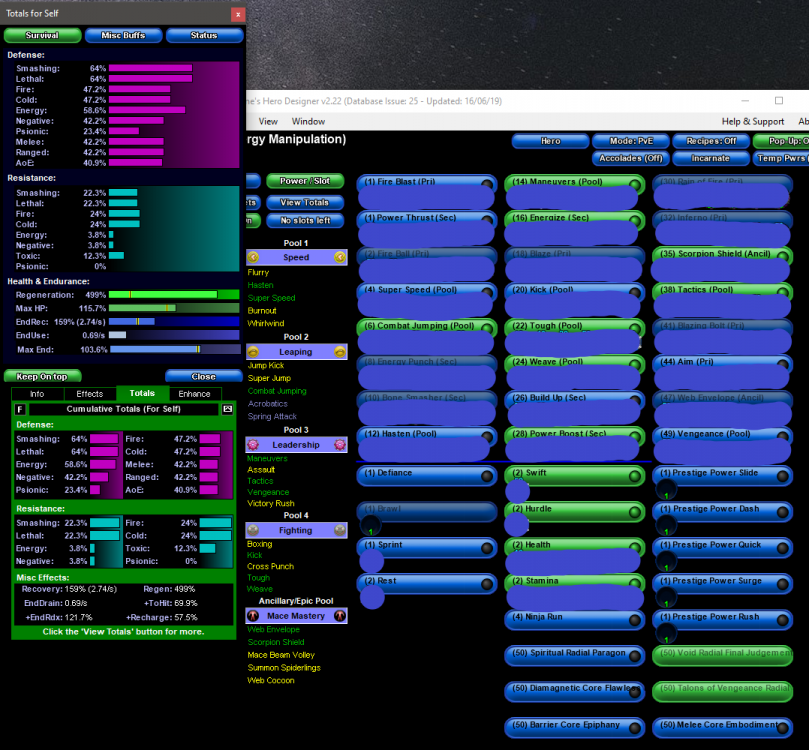Viewport: 809px width, 750px height.
Task: Click the Regeneration bar in Health & Endurance
Action: click(174, 295)
